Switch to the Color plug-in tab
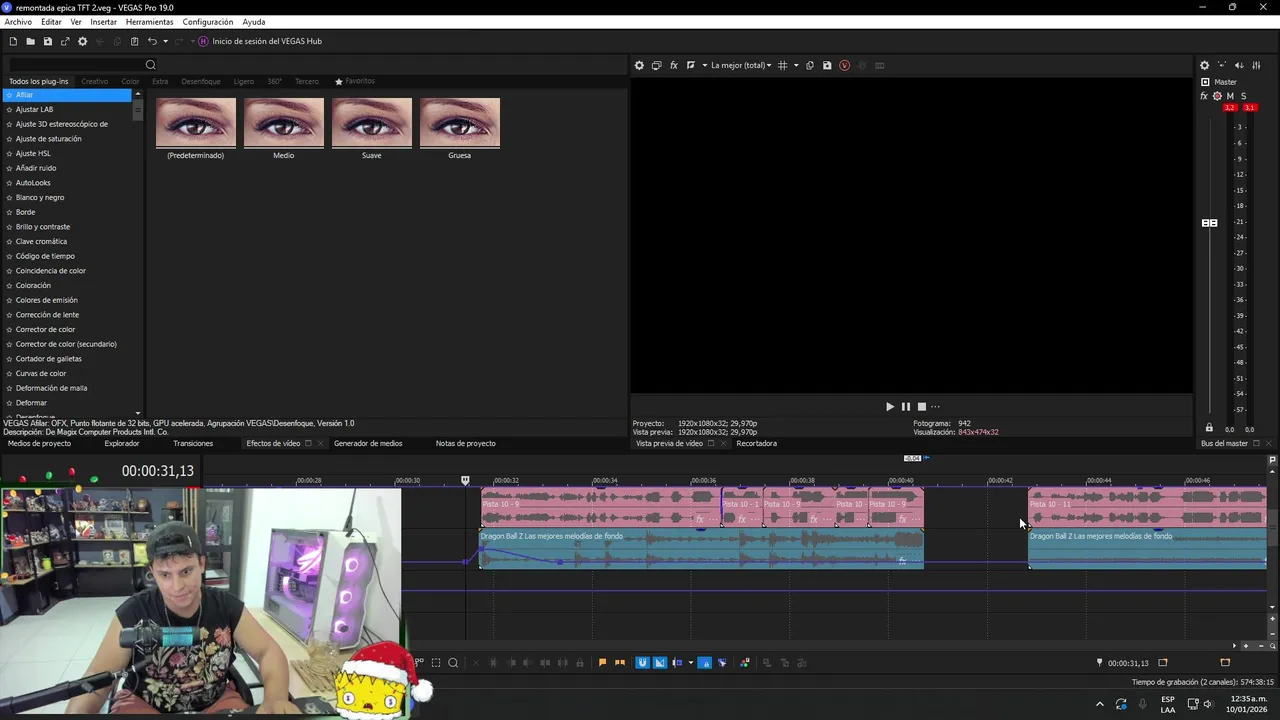 (x=131, y=81)
